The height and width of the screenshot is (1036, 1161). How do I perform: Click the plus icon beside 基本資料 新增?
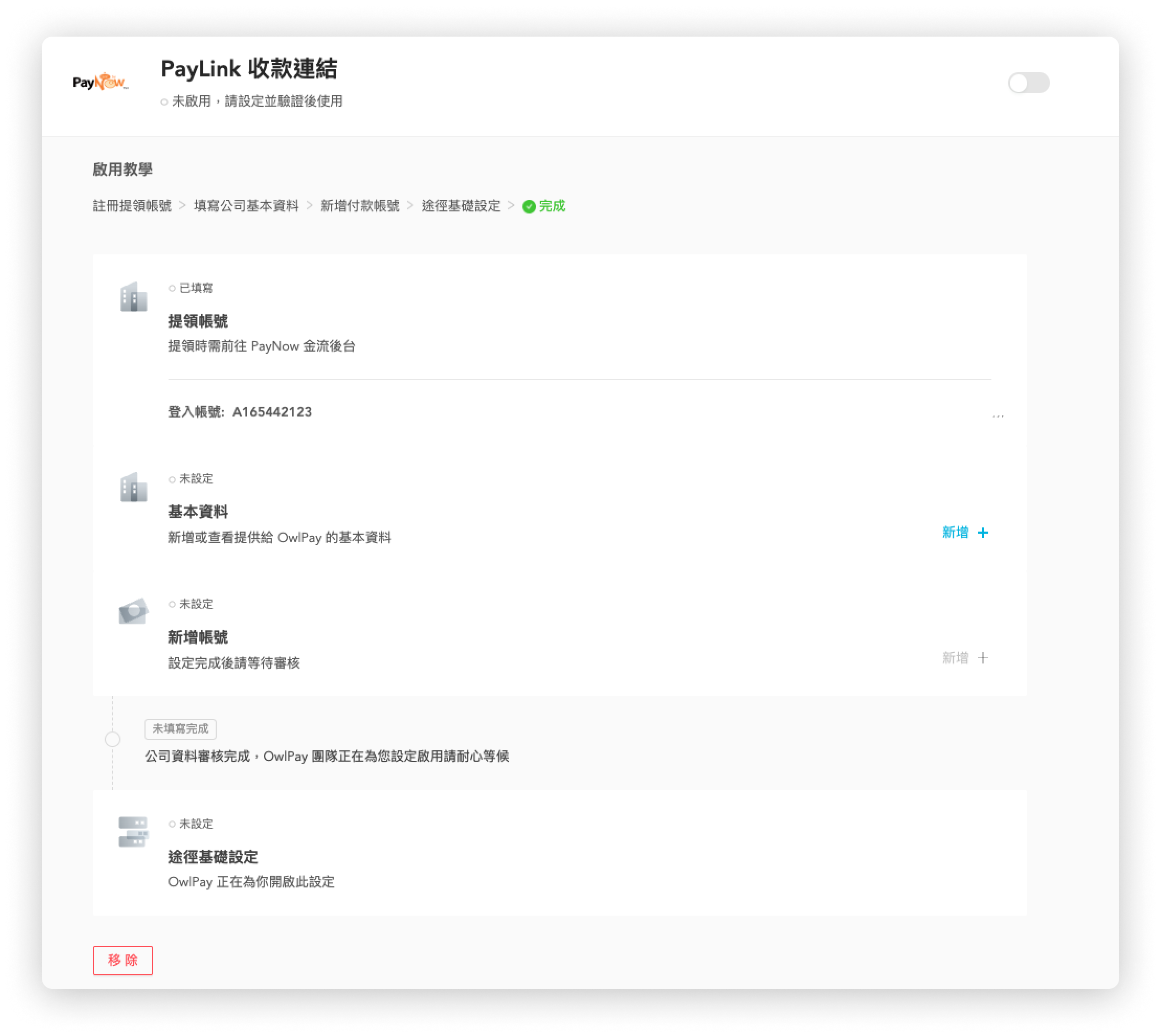983,533
